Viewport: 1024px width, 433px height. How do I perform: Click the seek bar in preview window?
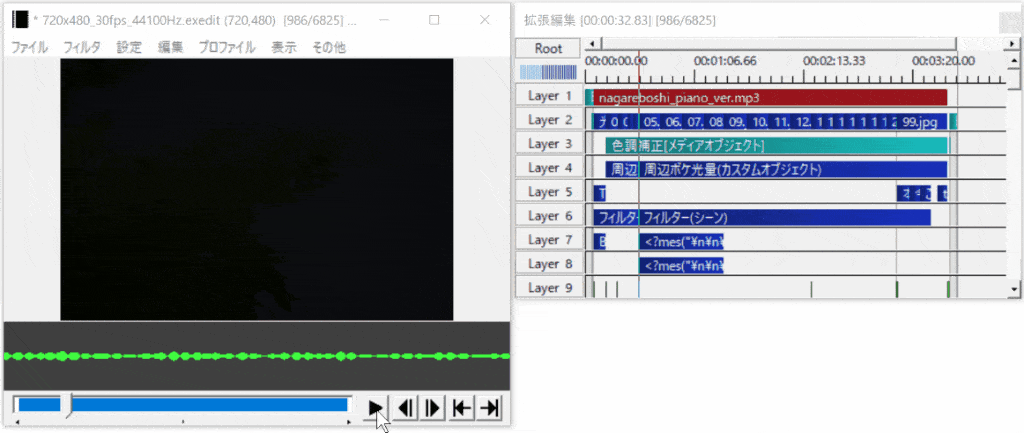tap(180, 405)
